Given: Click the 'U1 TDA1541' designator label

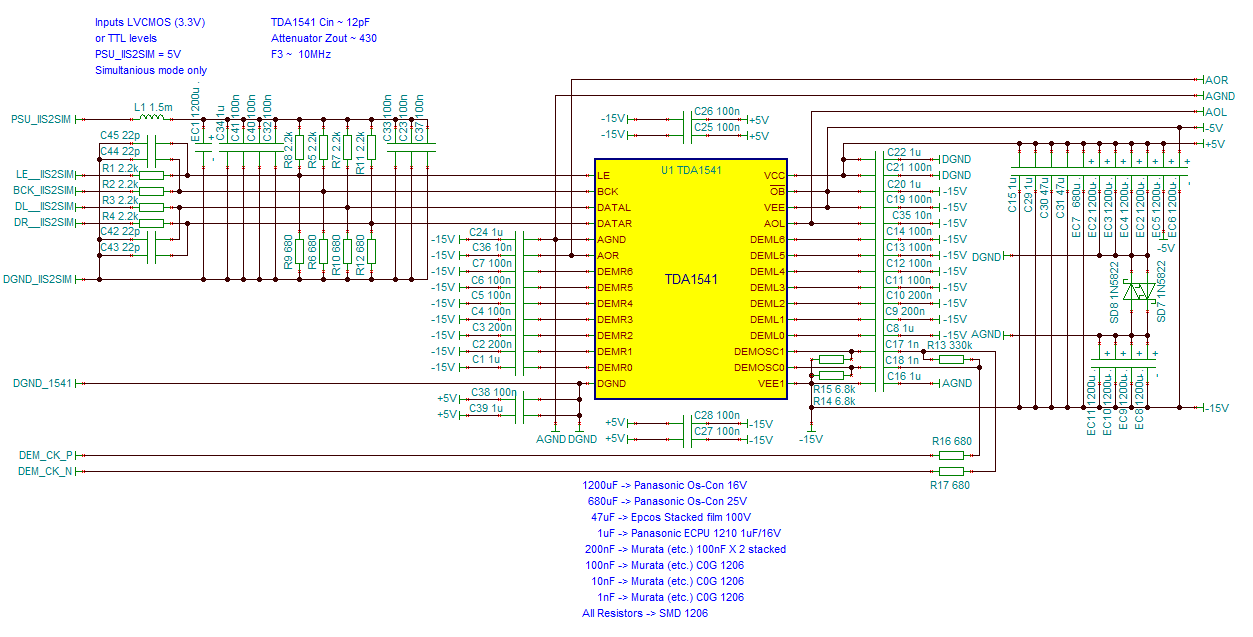Looking at the screenshot, I should (x=691, y=170).
